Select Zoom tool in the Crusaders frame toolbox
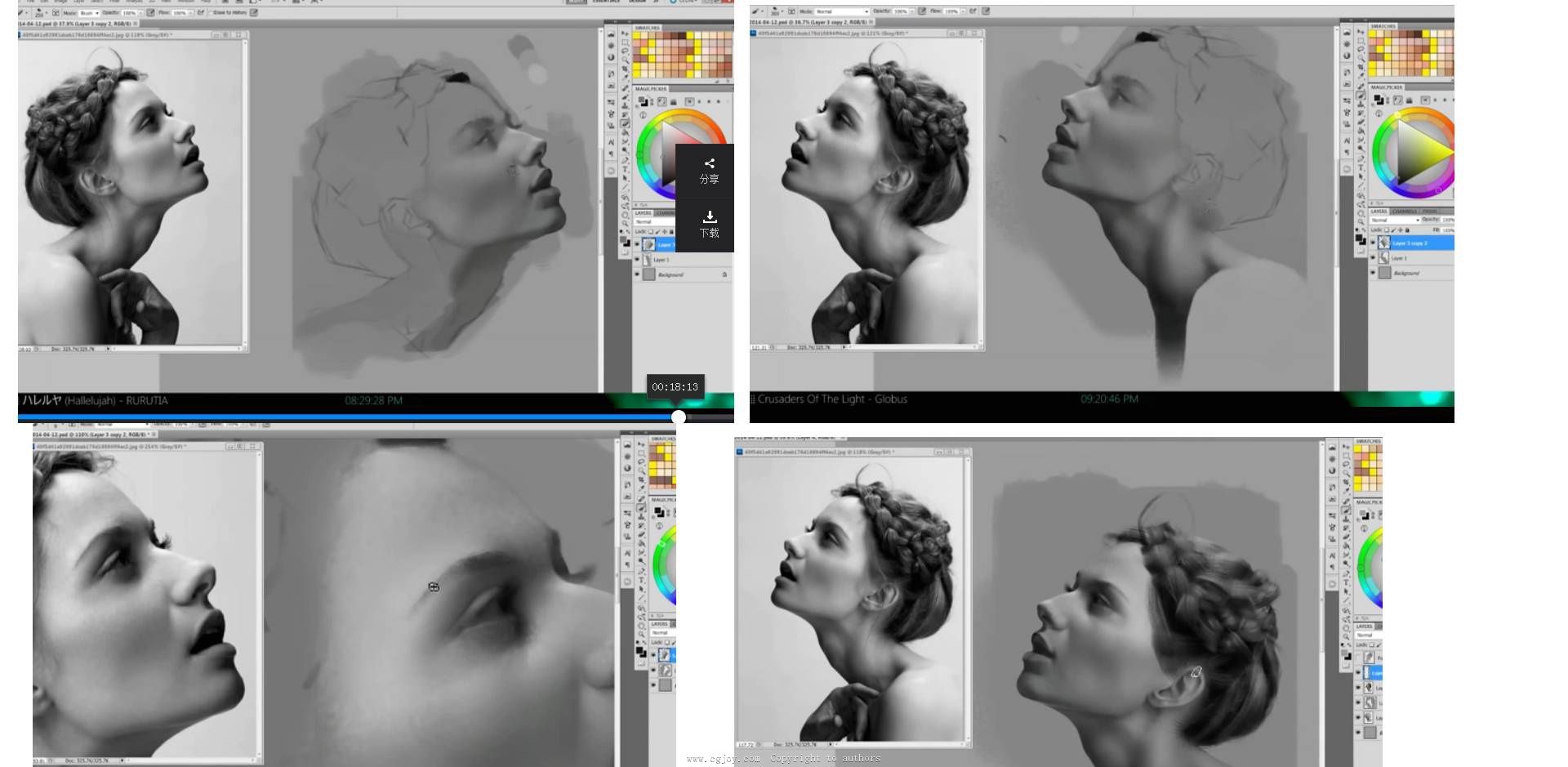This screenshot has height=767, width=1568. click(1361, 221)
